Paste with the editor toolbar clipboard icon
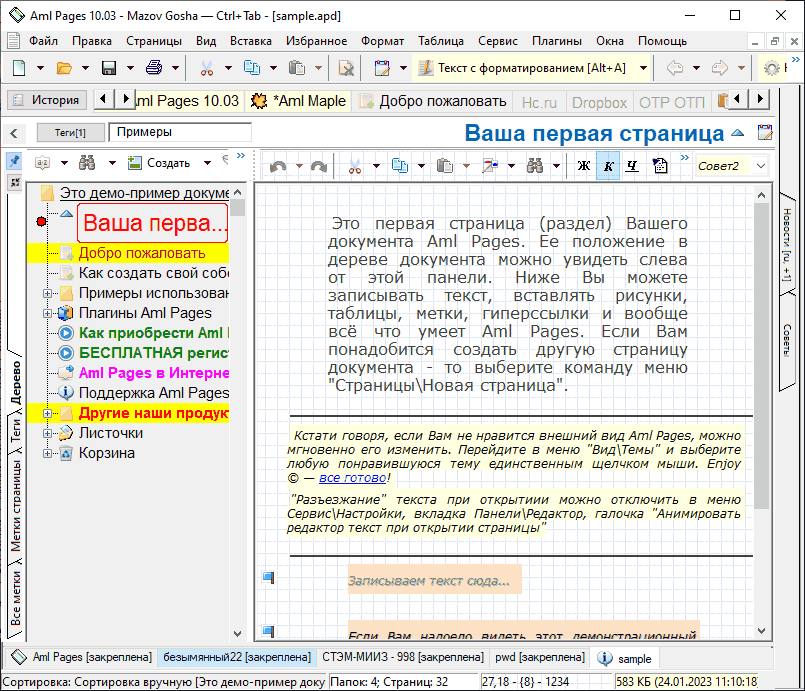Viewport: 805px width, 691px height. (x=445, y=166)
